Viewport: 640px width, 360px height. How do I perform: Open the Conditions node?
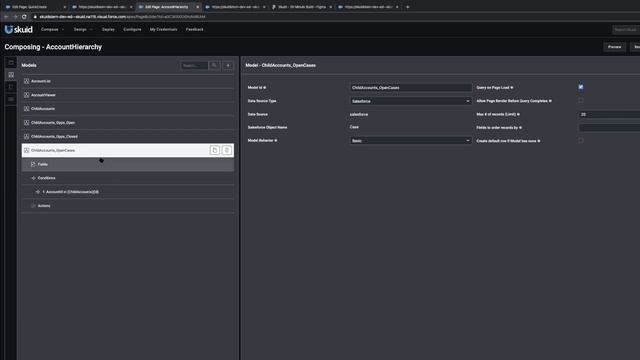[x=128, y=178]
